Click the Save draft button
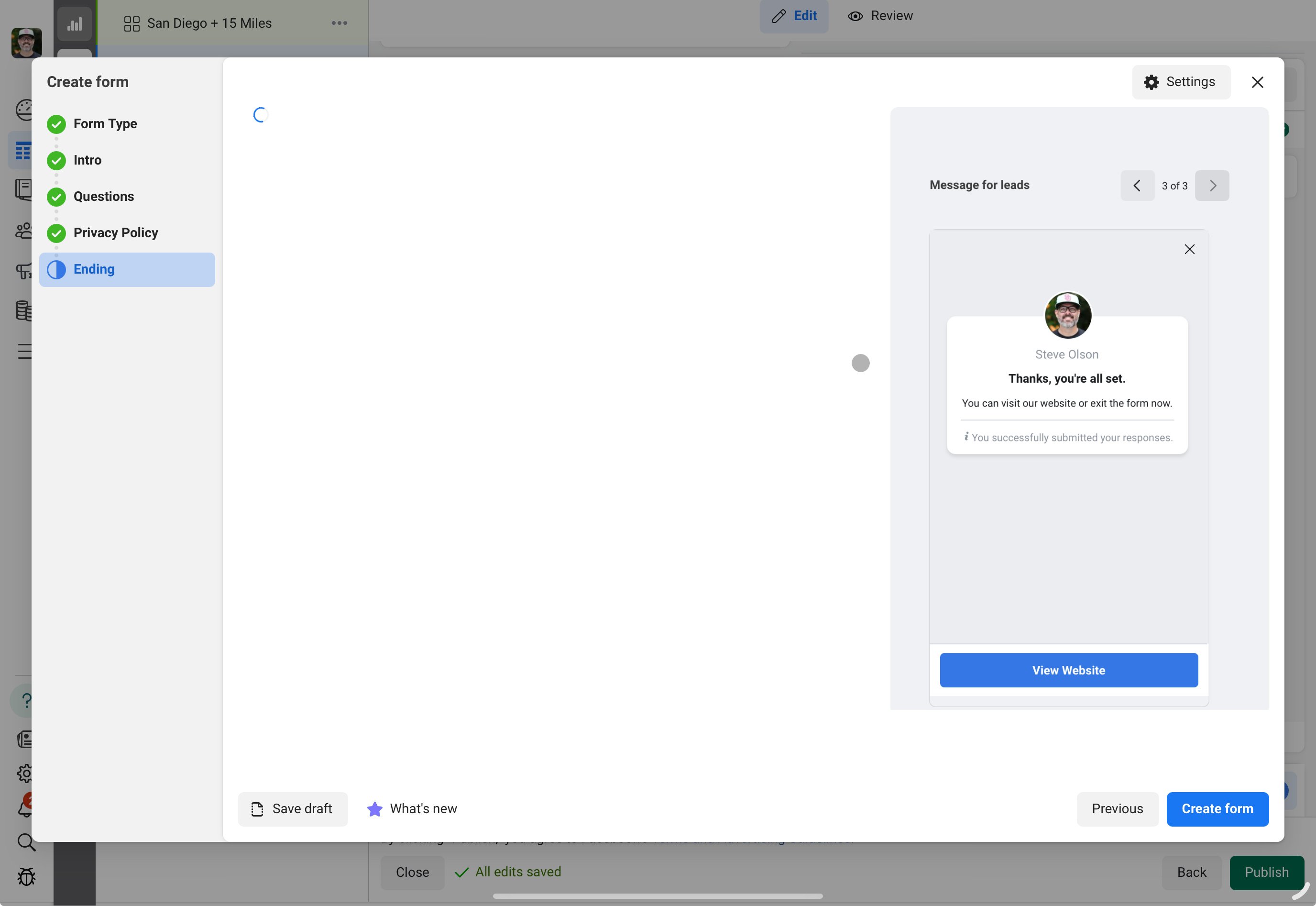Screen dimensions: 1316x906 click(x=292, y=809)
